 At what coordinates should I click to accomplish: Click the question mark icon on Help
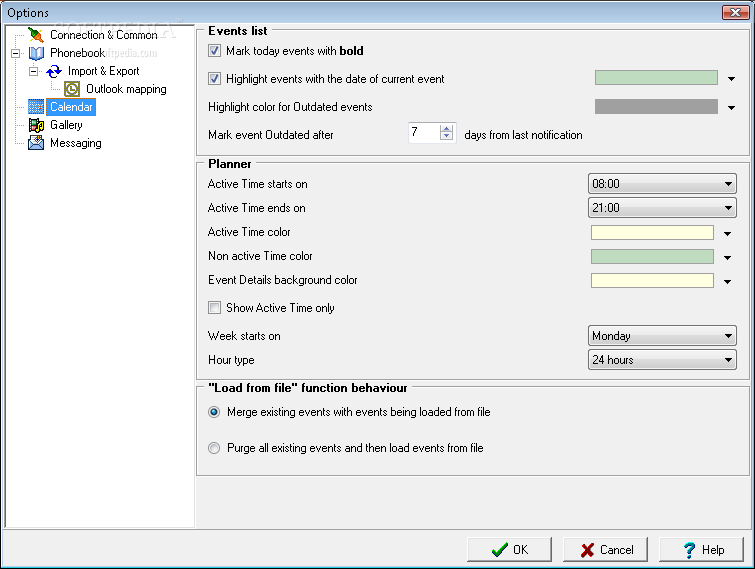[689, 550]
